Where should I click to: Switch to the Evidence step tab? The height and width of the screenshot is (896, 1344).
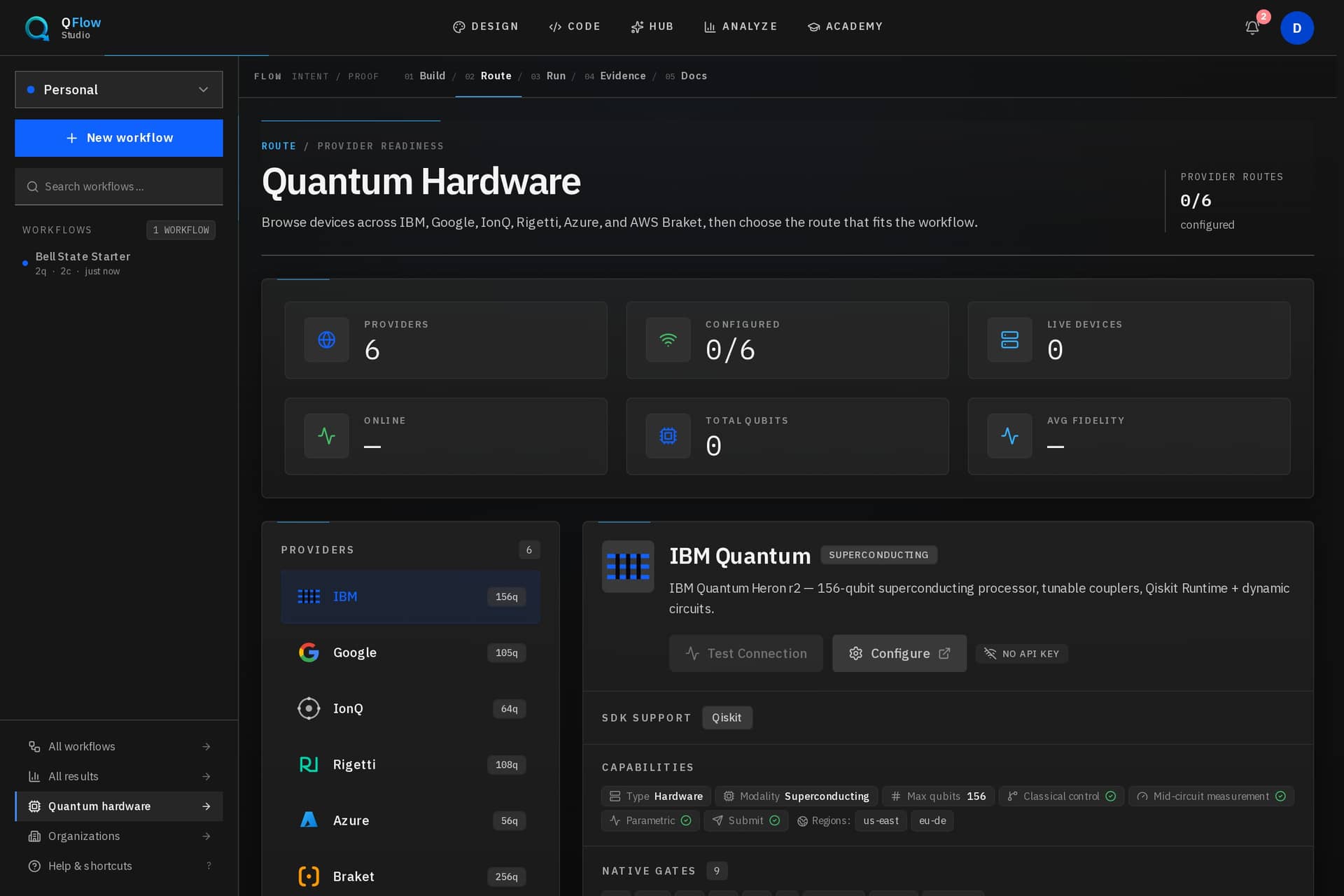[615, 76]
